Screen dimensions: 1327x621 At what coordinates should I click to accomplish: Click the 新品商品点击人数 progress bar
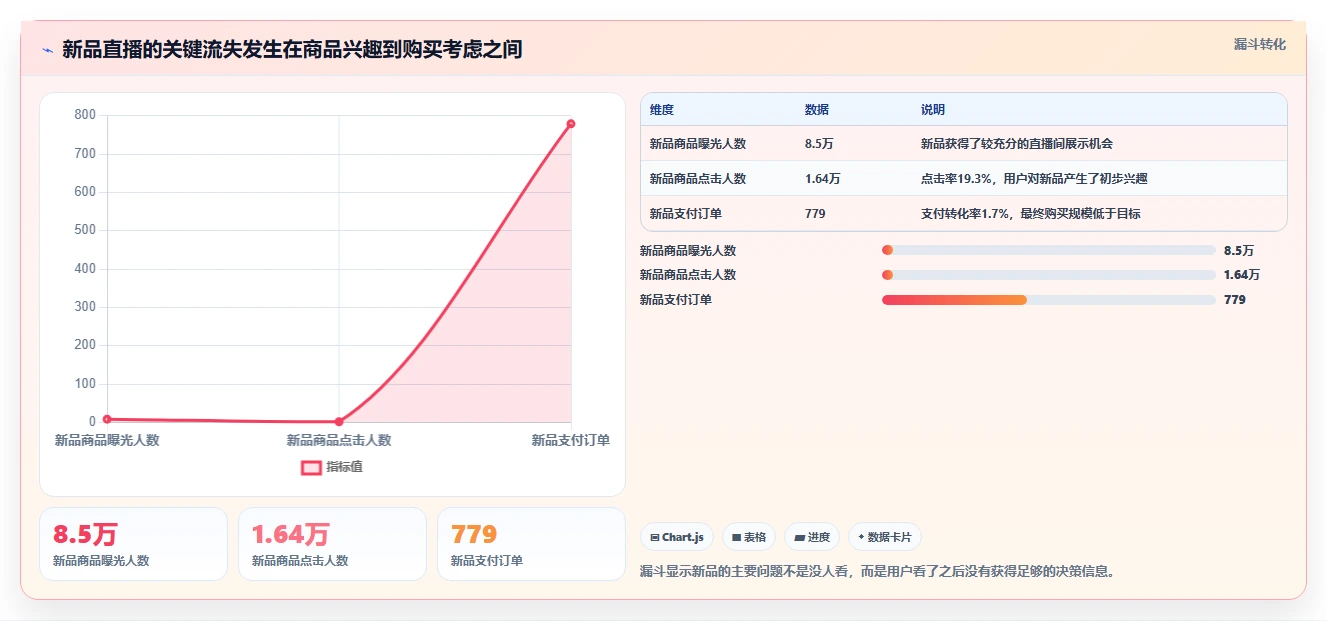[x=1048, y=275]
